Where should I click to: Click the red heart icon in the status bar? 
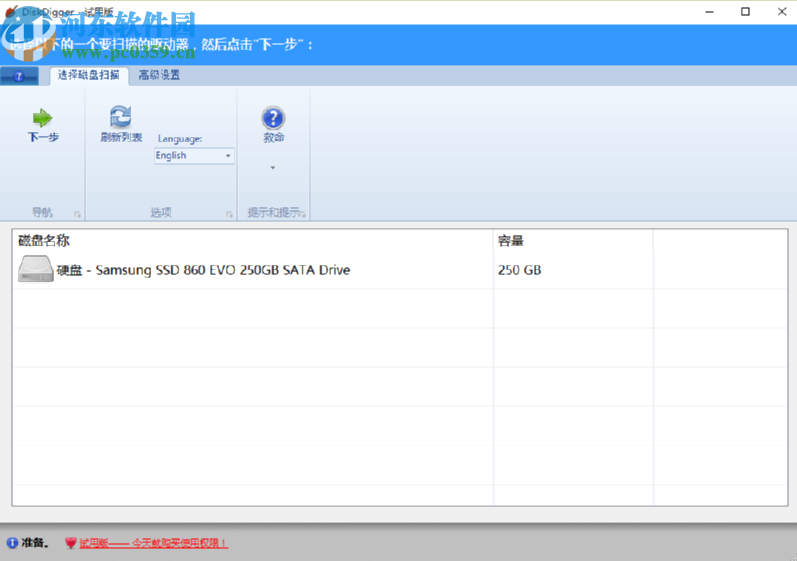click(71, 543)
